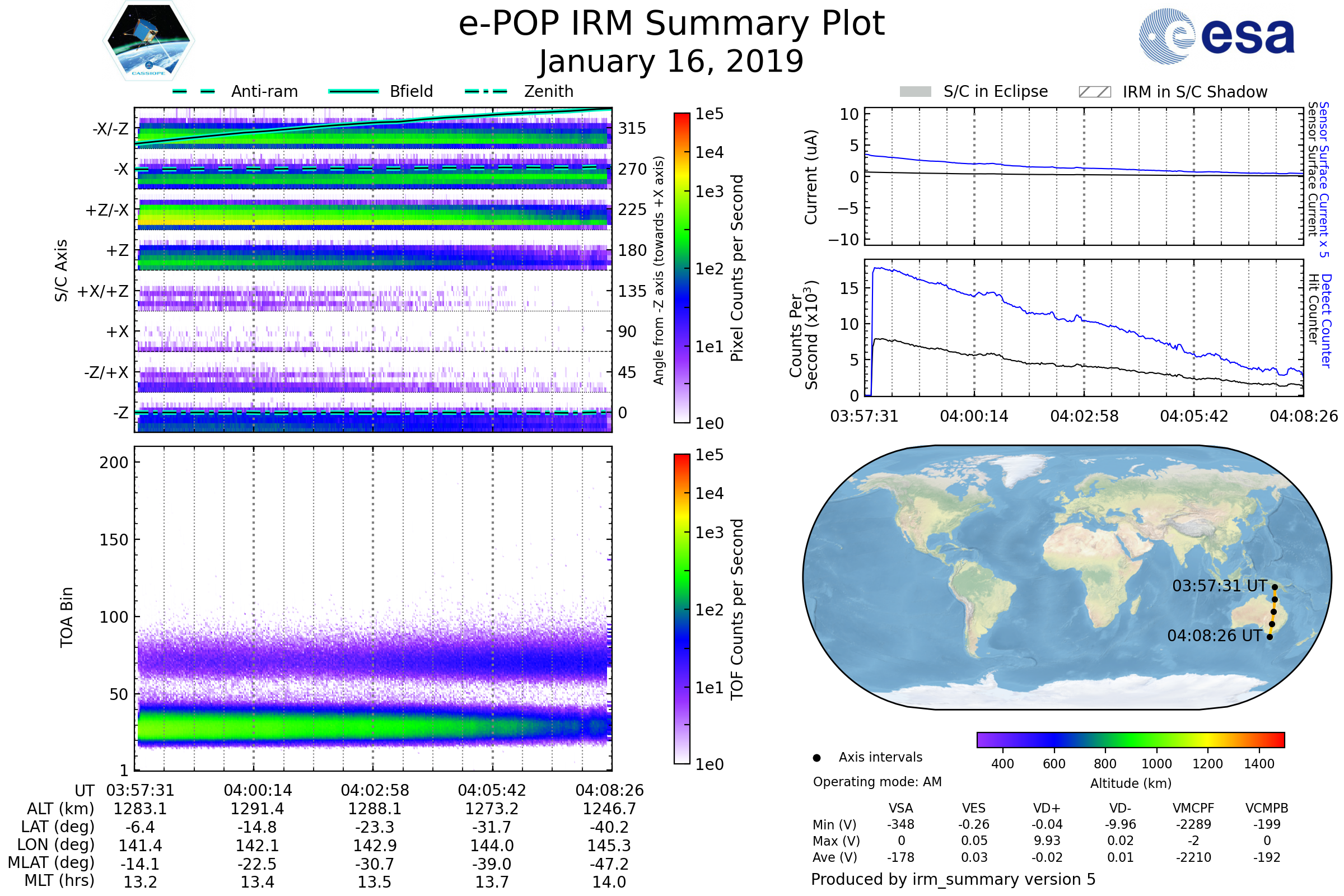Click the Operating mode: AM text
The height and width of the screenshot is (896, 1344).
coord(877,782)
